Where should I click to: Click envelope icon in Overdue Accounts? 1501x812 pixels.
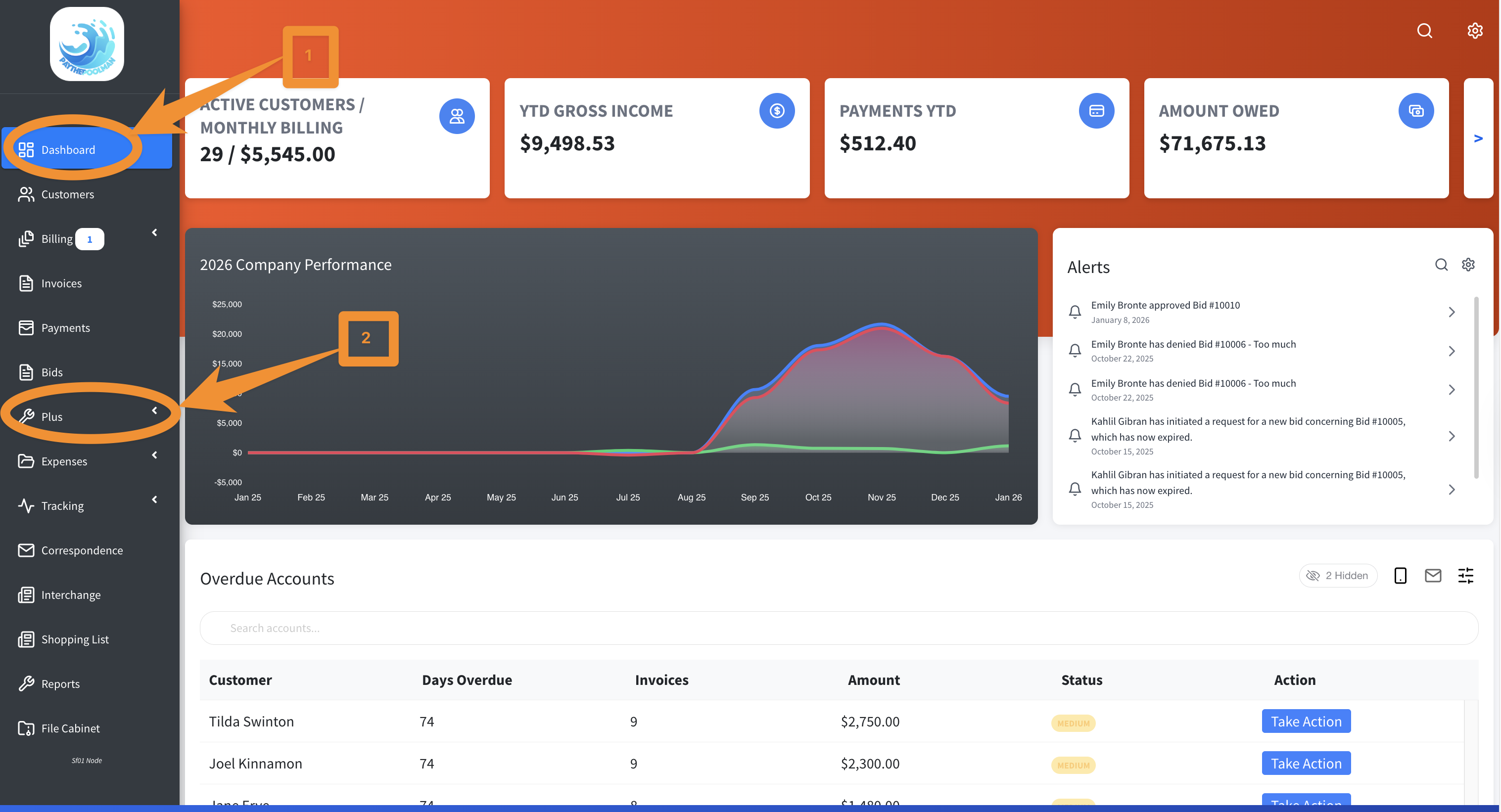click(x=1433, y=576)
